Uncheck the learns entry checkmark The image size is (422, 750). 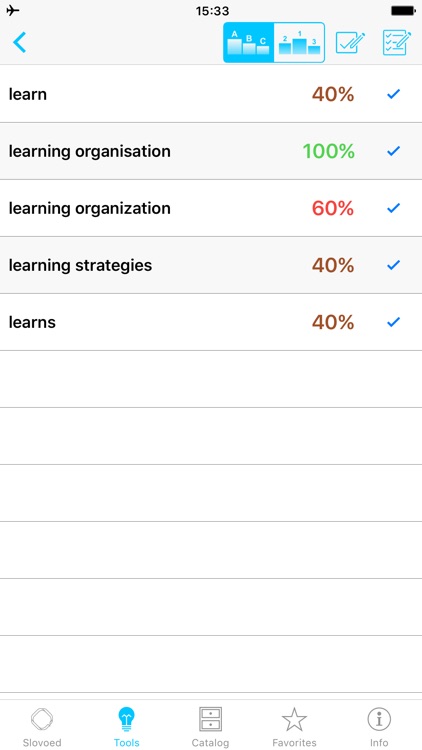pos(393,322)
